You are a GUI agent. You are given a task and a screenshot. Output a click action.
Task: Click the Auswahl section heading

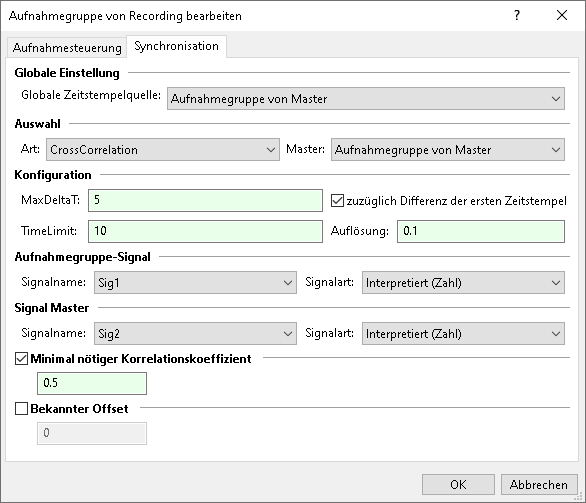pos(37,124)
